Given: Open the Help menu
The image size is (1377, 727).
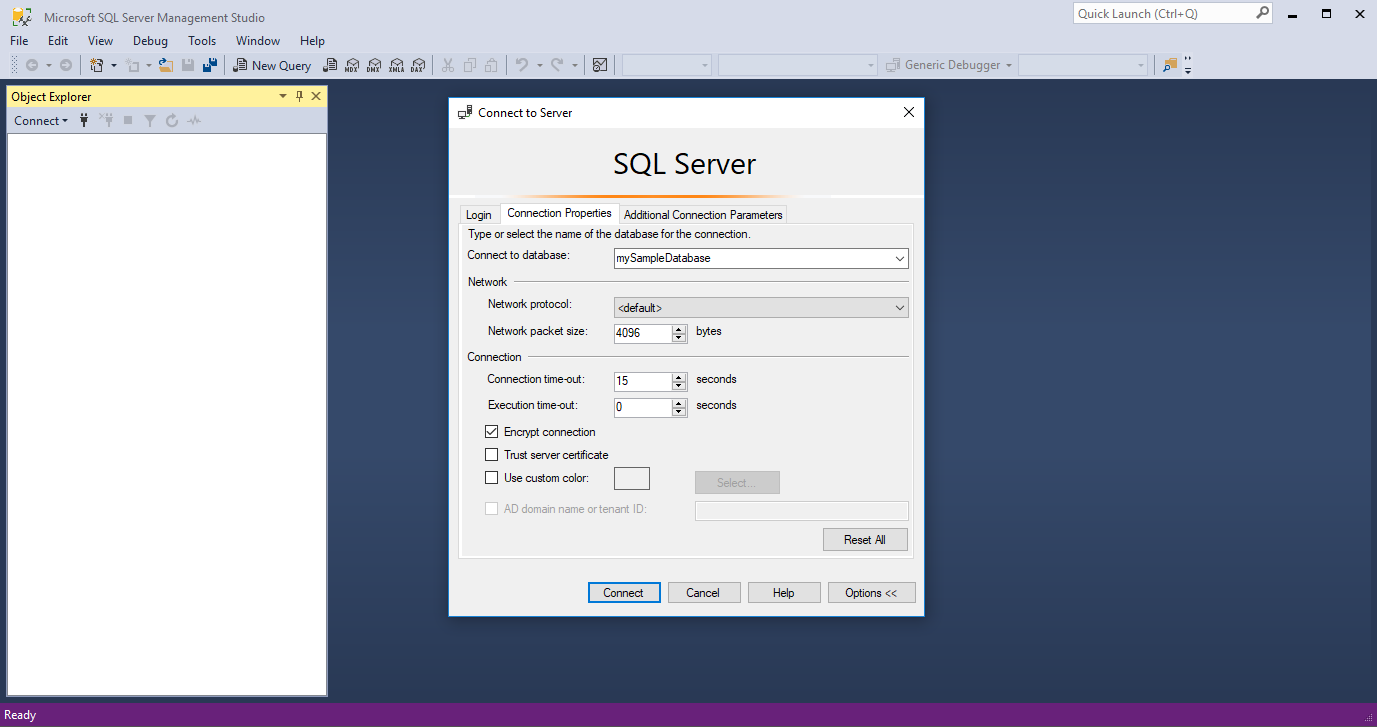Looking at the screenshot, I should point(312,41).
